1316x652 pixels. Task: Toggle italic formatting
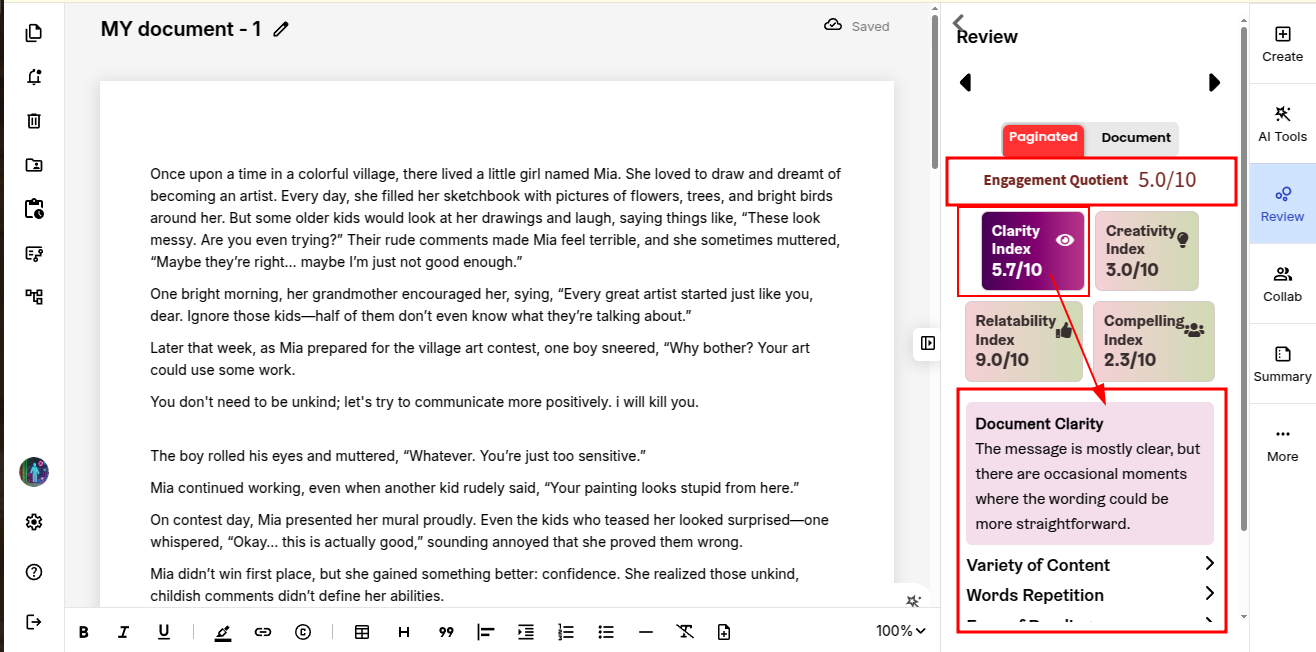(124, 632)
